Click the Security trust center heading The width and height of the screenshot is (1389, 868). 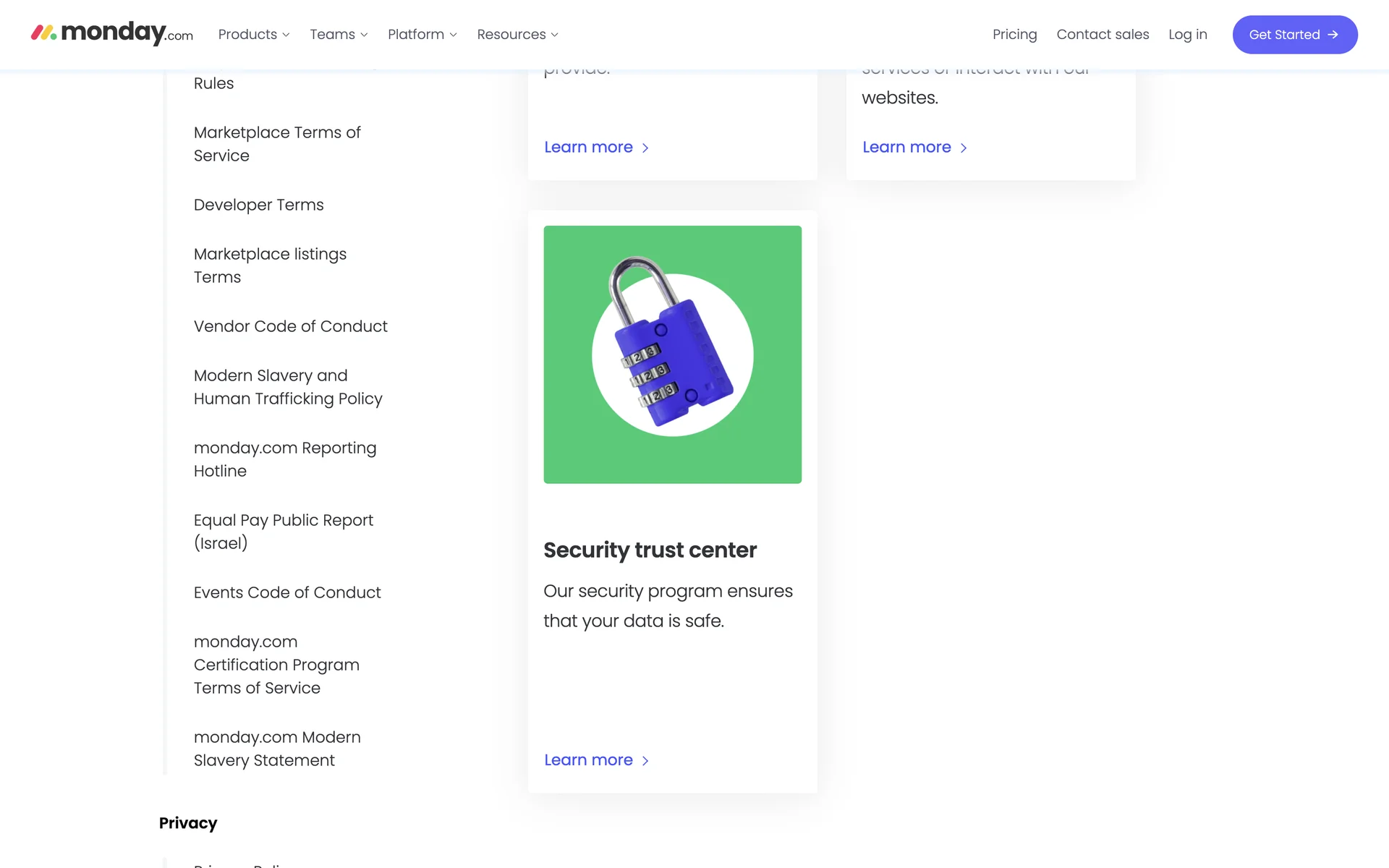pyautogui.click(x=650, y=550)
